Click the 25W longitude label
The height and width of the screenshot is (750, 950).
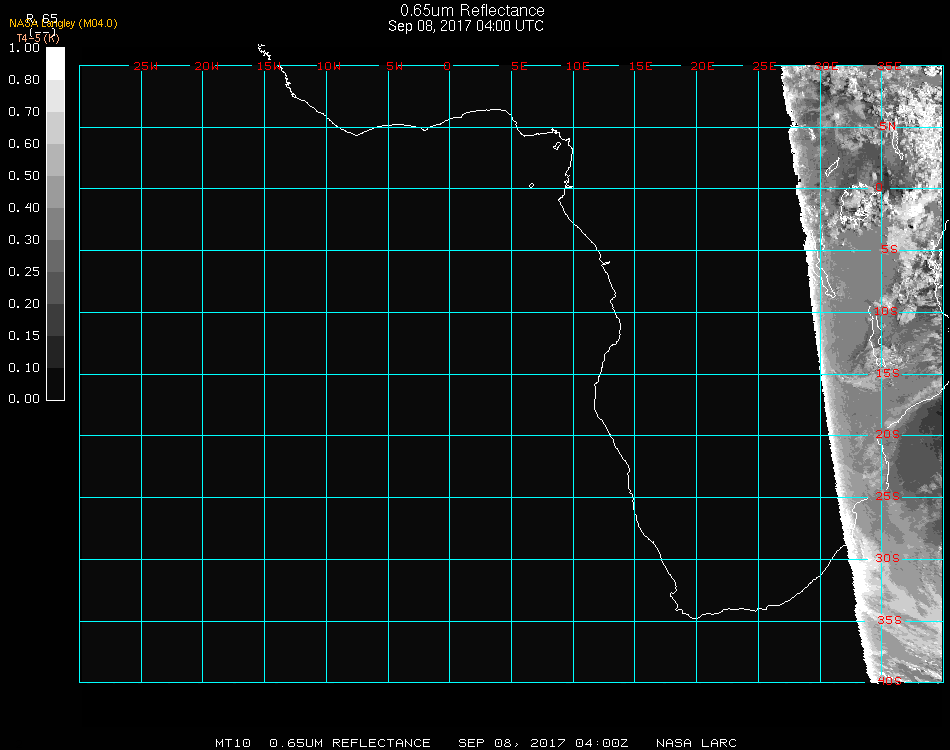146,66
